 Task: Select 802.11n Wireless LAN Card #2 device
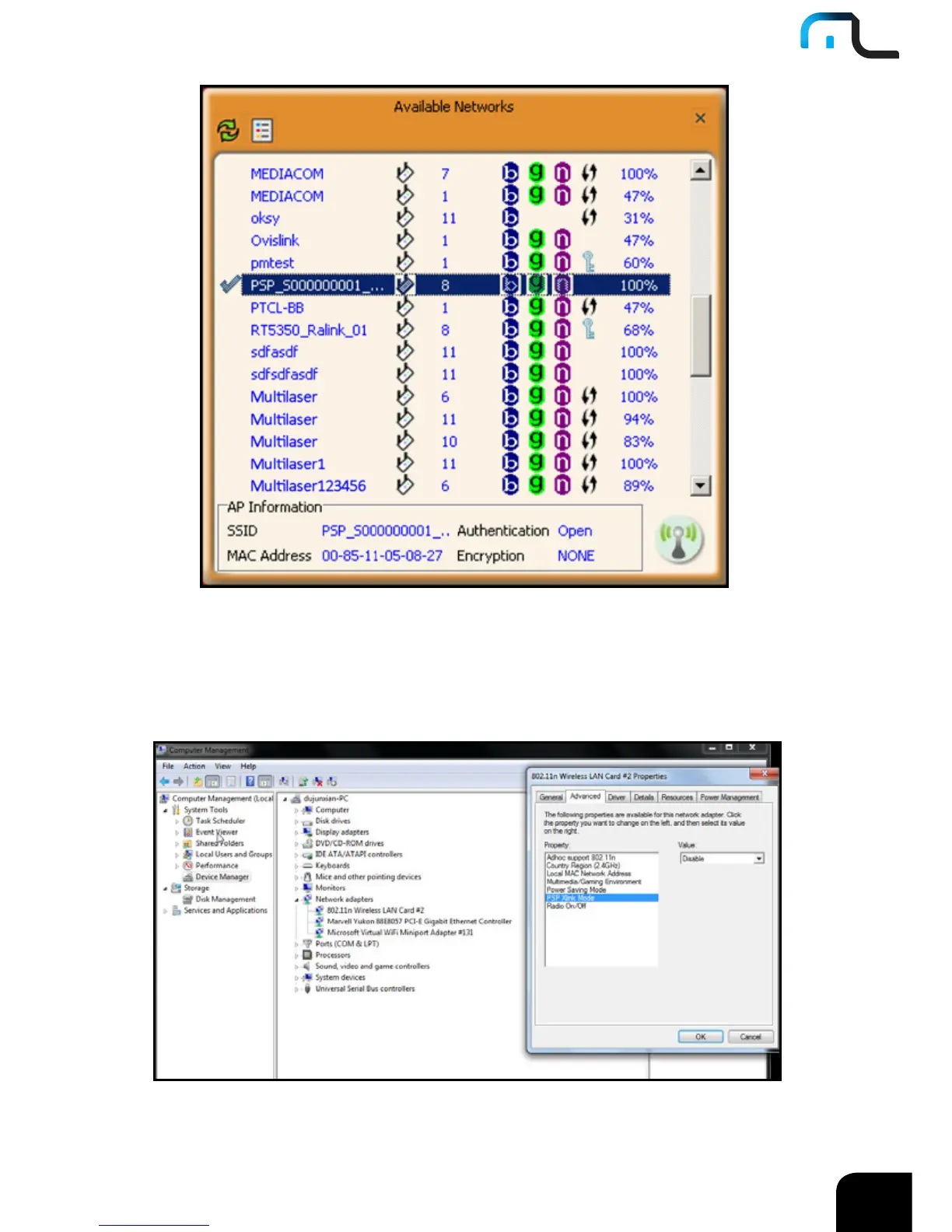click(x=376, y=910)
